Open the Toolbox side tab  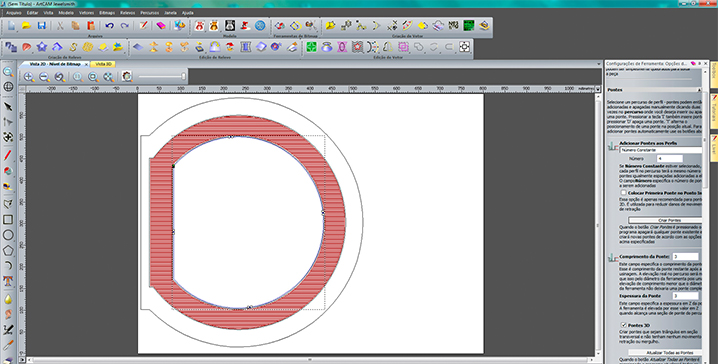tap(714, 74)
